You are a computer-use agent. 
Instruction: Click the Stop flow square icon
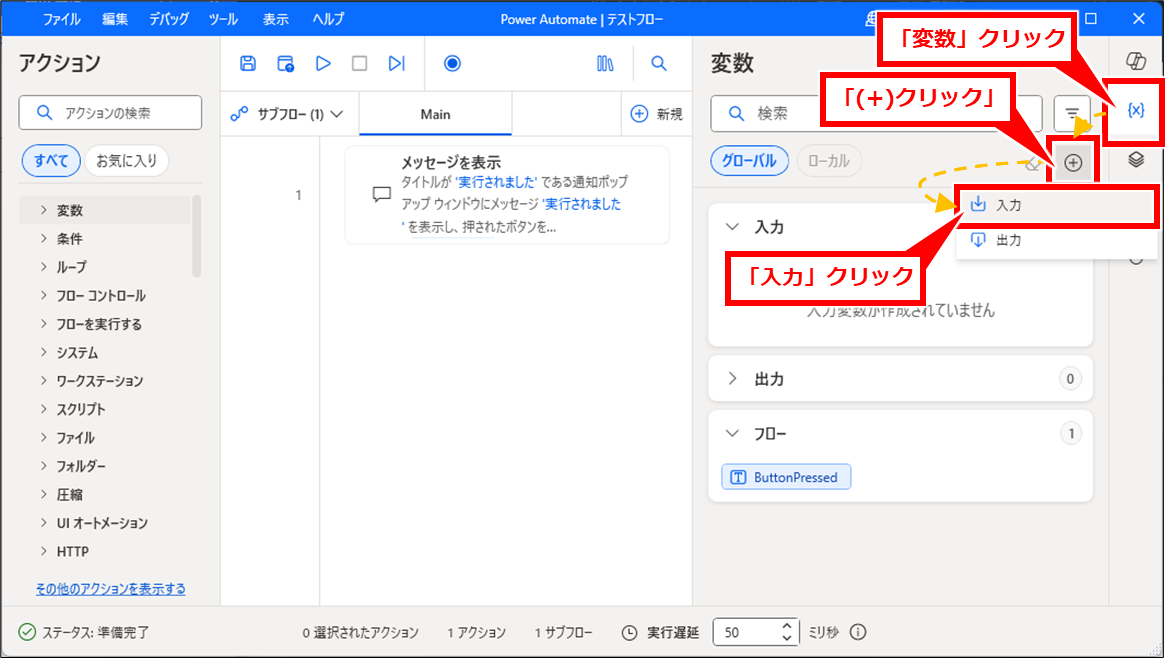tap(359, 64)
